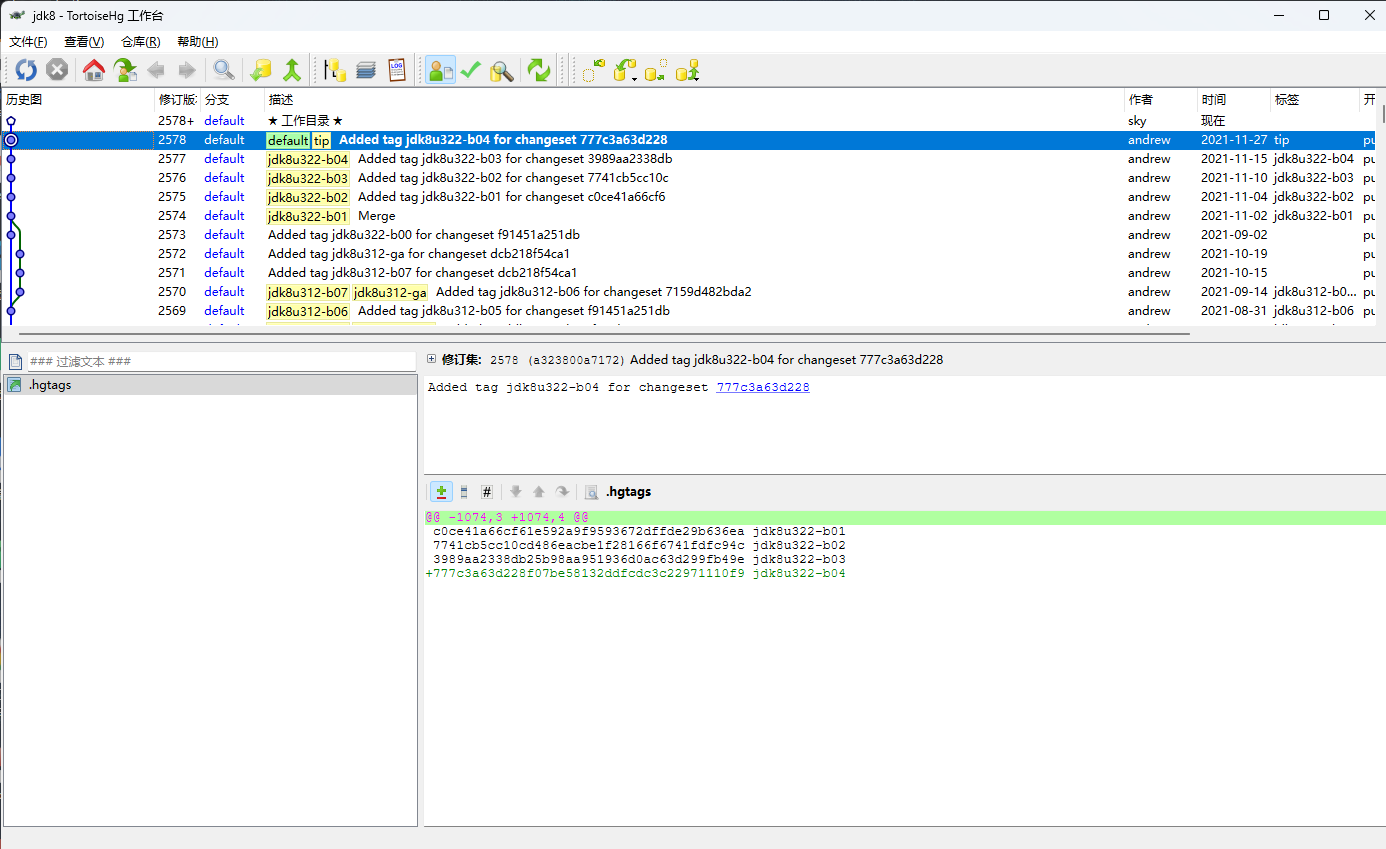Viewport: 1386px width, 849px height.
Task: Open the push outgoing dropdown arrow
Action: pos(696,78)
